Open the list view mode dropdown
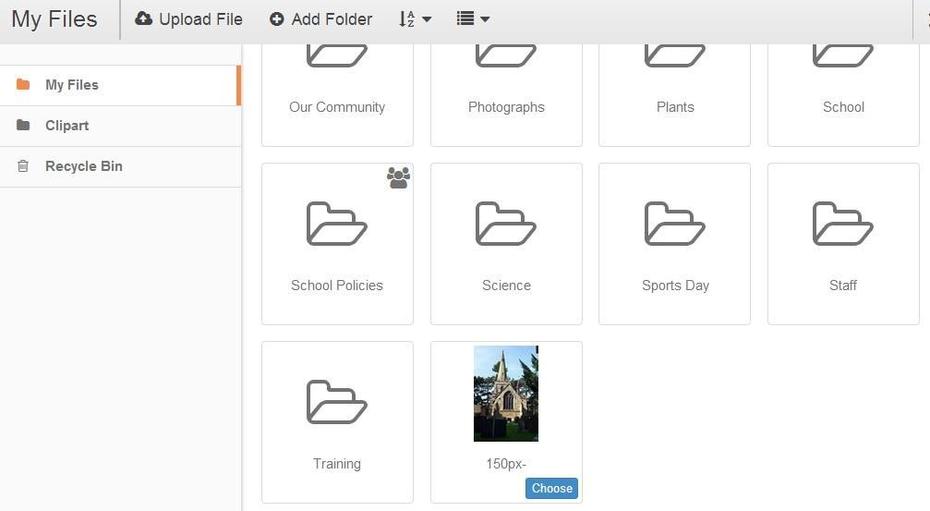This screenshot has width=930, height=511. tap(473, 19)
